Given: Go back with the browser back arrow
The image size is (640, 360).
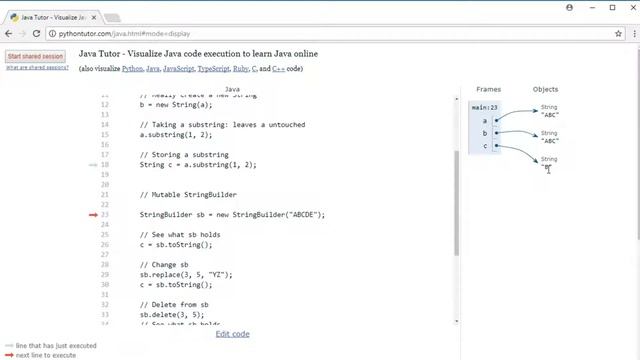Looking at the screenshot, I should 9,34.
